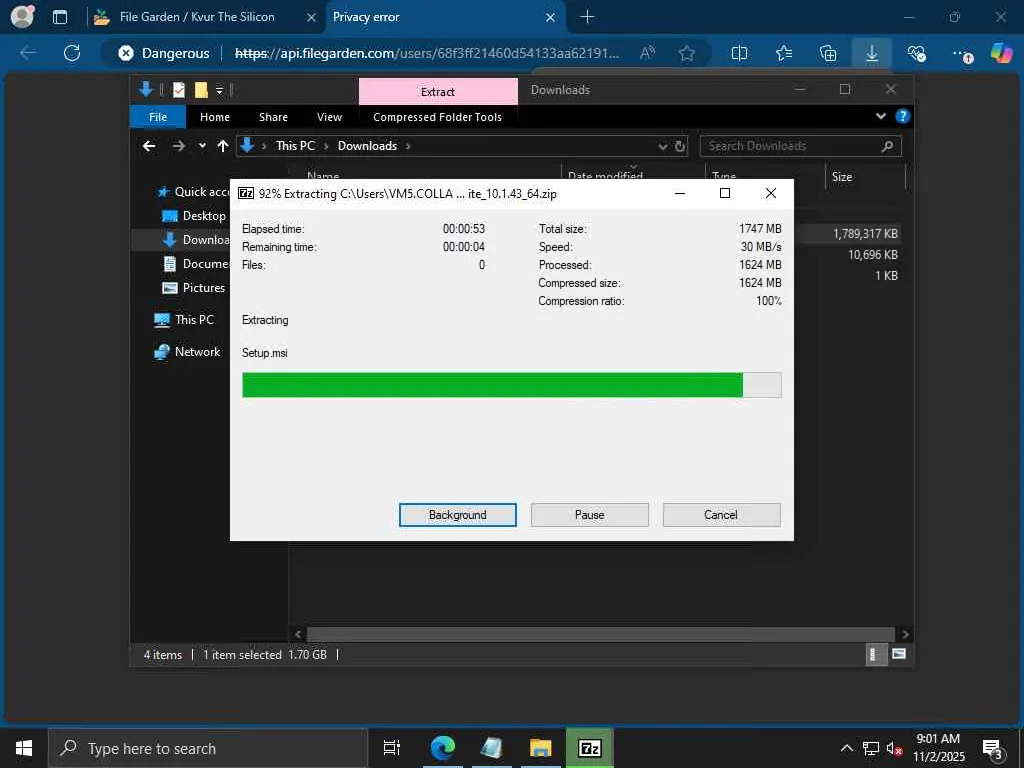Click the Edge profile avatar icon
Screen dimensions: 1024x768
pyautogui.click(x=22, y=16)
